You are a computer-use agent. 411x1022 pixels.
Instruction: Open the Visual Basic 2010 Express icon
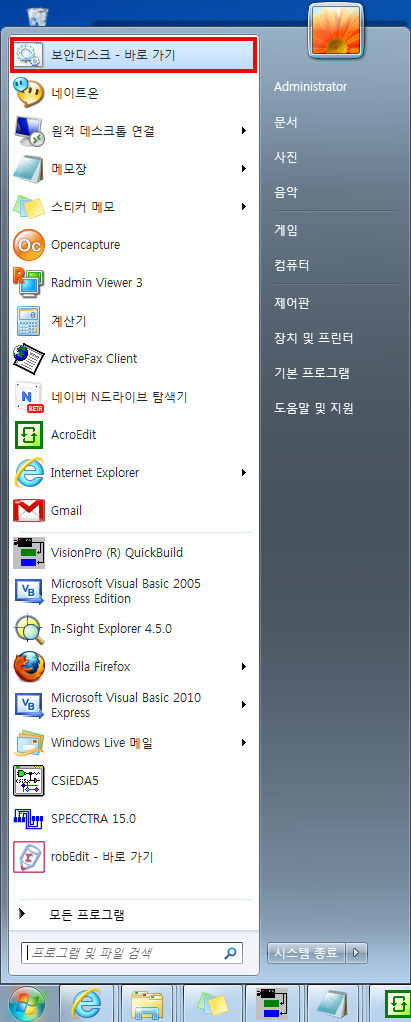pos(29,705)
